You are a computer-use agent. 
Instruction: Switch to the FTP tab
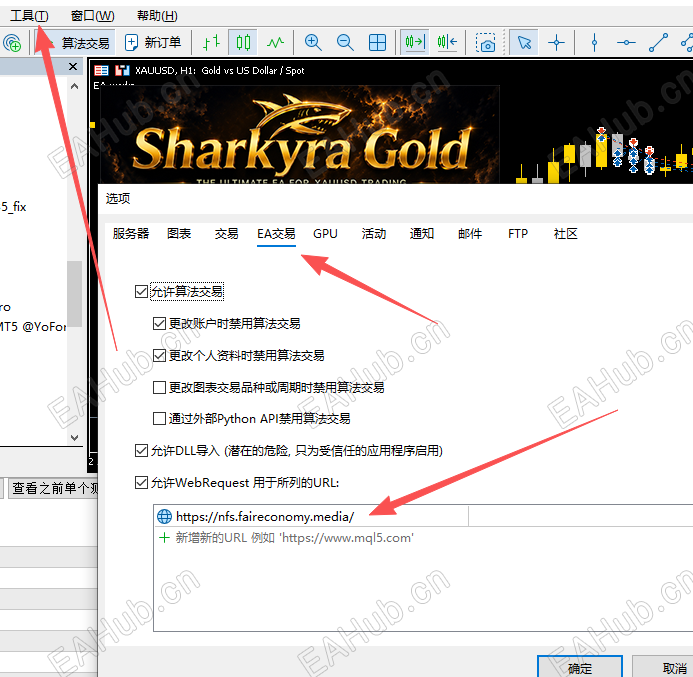click(x=518, y=233)
